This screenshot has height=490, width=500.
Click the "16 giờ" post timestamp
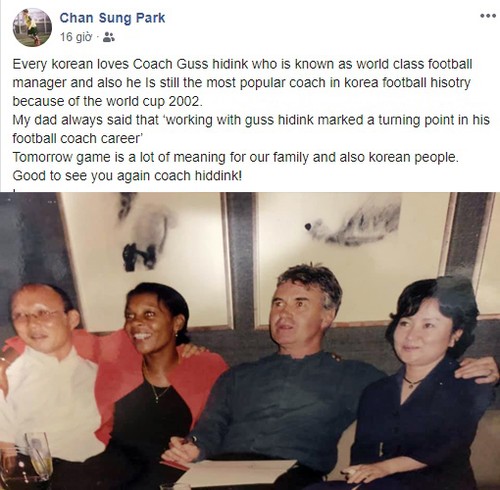[76, 37]
